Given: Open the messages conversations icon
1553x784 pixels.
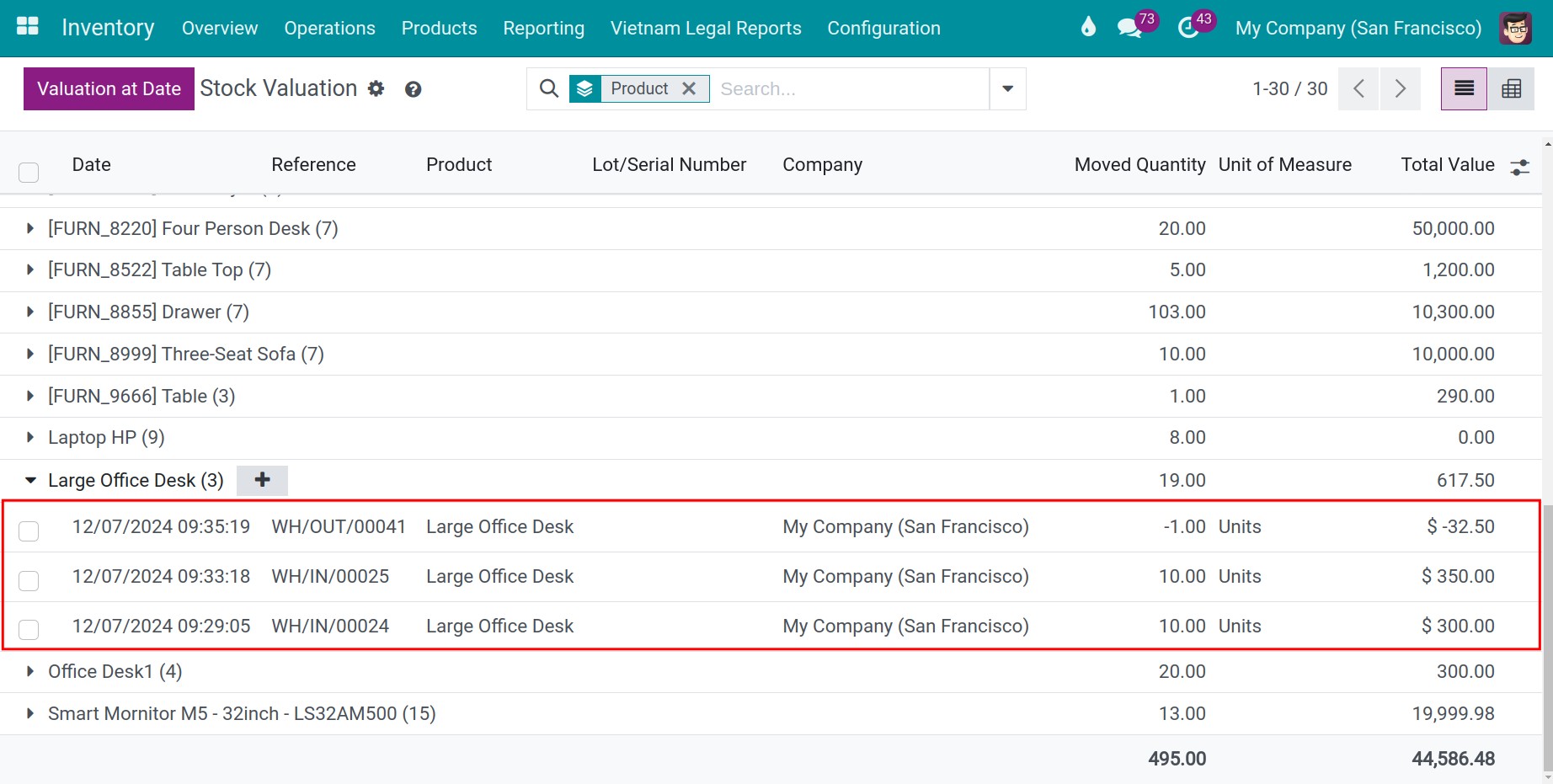Looking at the screenshot, I should click(x=1129, y=28).
